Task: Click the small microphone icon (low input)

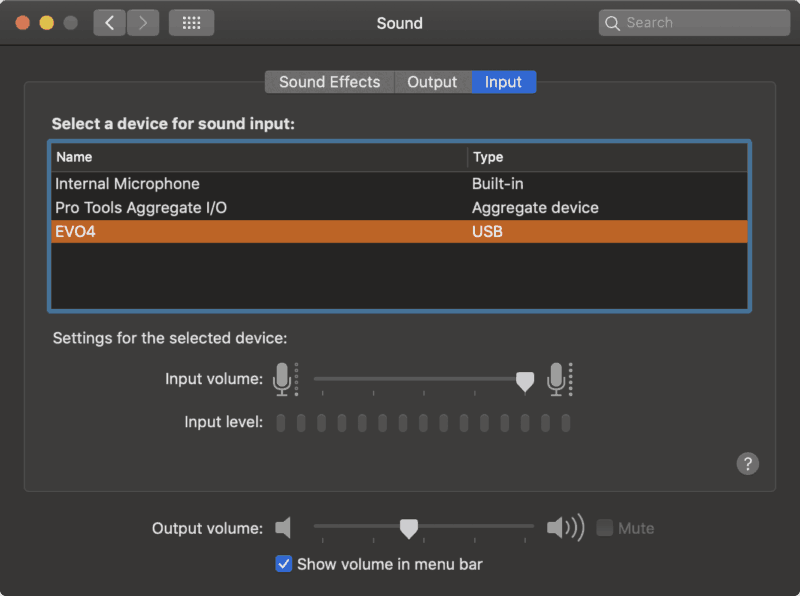Action: pos(283,379)
